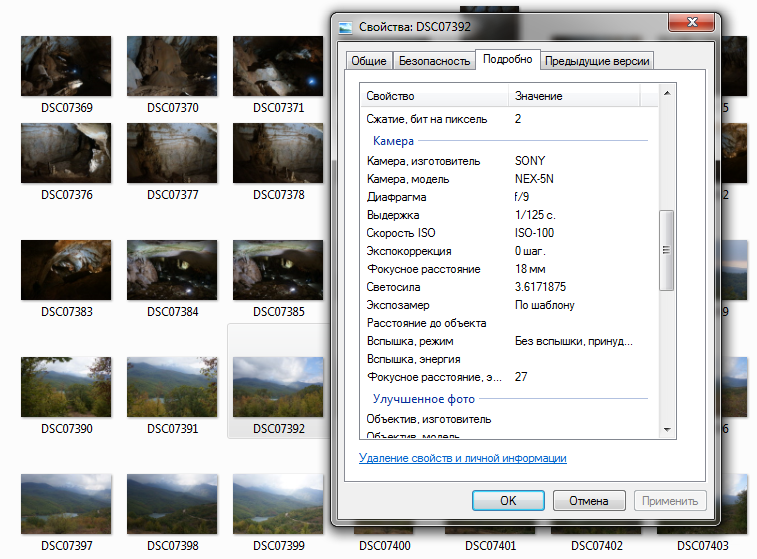757x559 pixels.
Task: Click the Свойство column header
Action: pyautogui.click(x=435, y=96)
